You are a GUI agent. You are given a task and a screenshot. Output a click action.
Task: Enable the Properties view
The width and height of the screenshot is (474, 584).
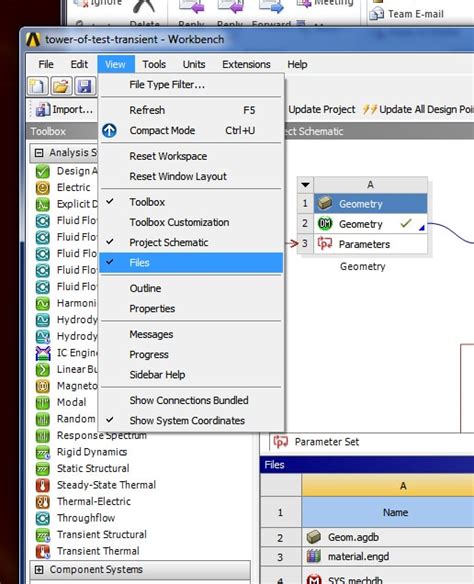pyautogui.click(x=191, y=308)
